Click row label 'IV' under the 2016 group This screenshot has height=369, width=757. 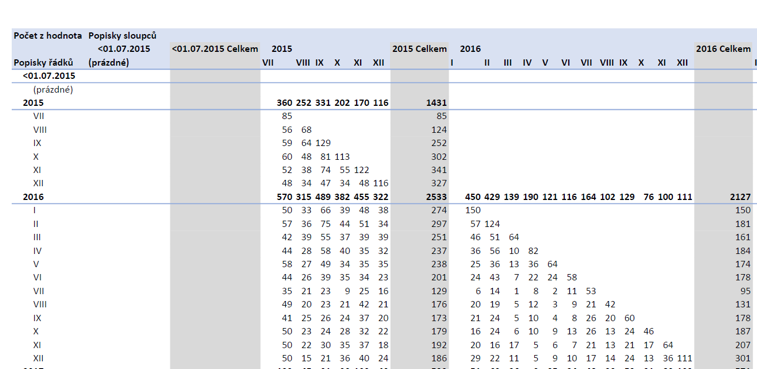coord(37,251)
